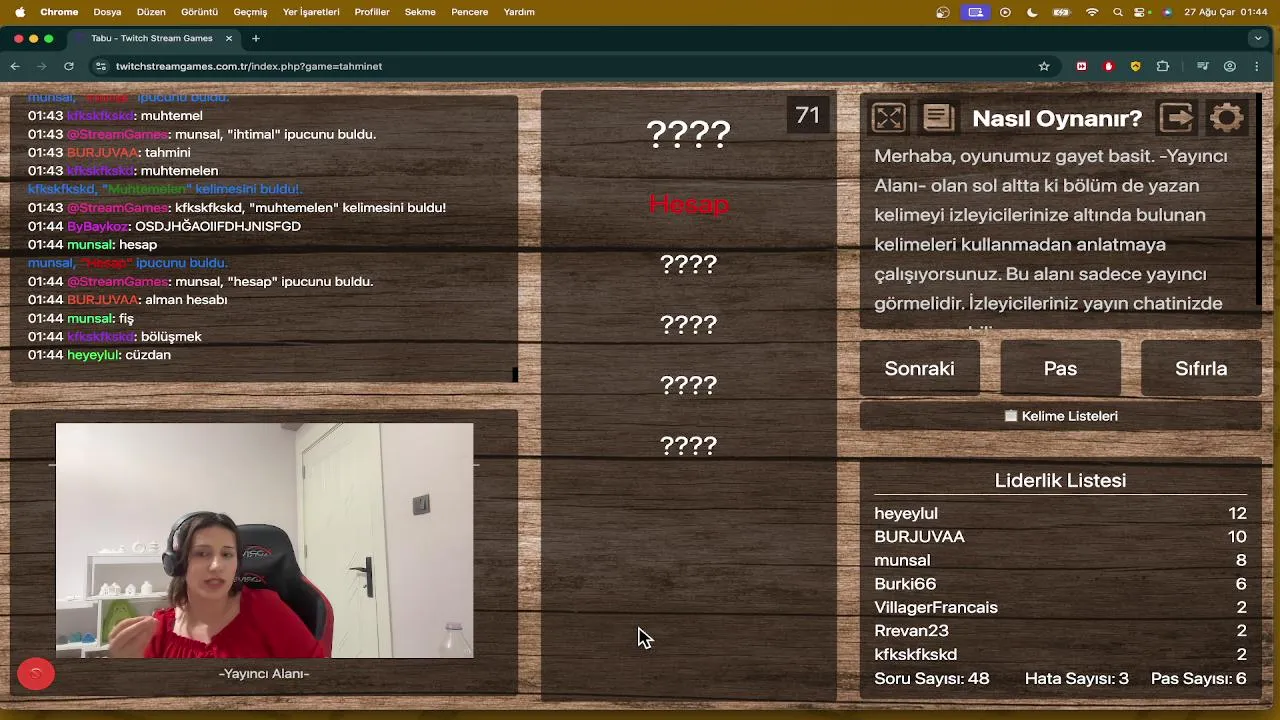Image resolution: width=1280 pixels, height=720 pixels.
Task: Click the Soru Sayısı: 48 stat
Action: (932, 679)
